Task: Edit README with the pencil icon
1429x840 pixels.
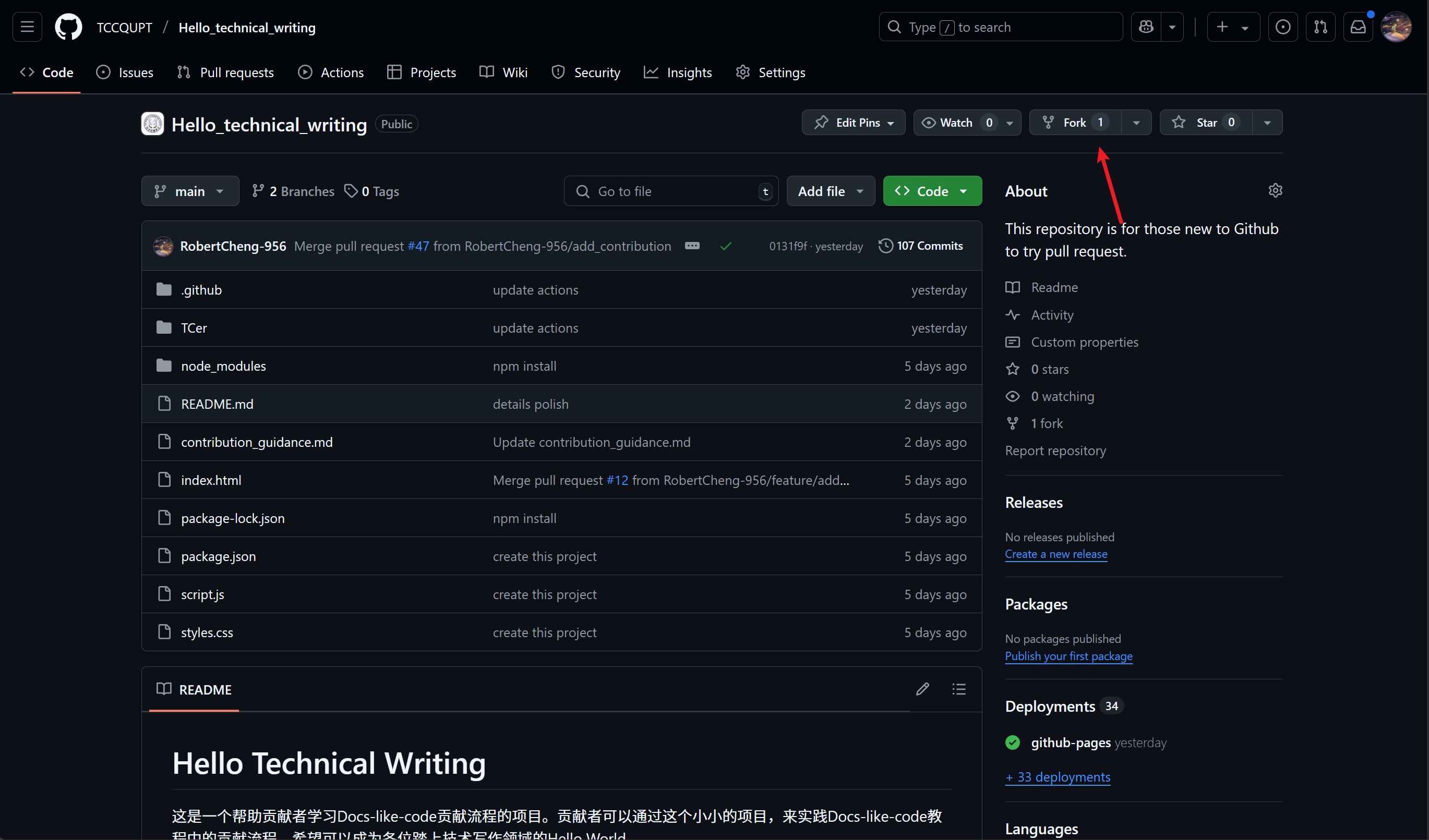Action: 922,689
